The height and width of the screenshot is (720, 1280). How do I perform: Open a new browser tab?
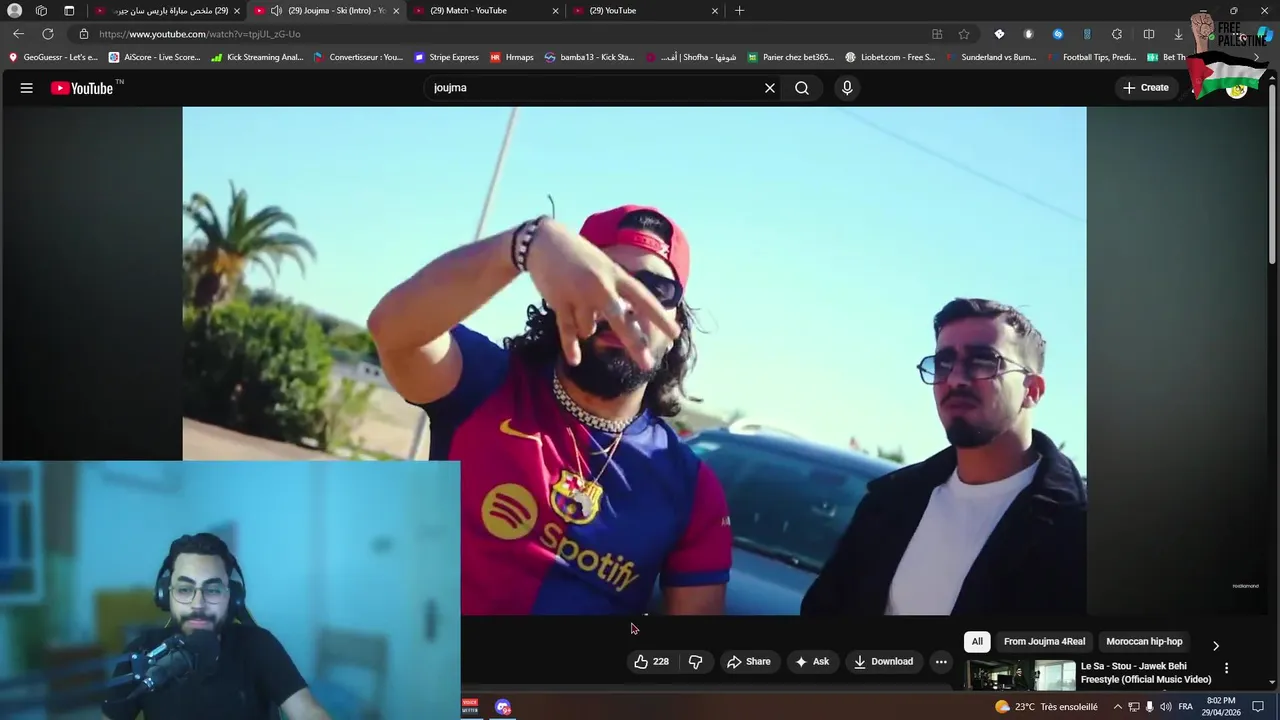tap(739, 10)
